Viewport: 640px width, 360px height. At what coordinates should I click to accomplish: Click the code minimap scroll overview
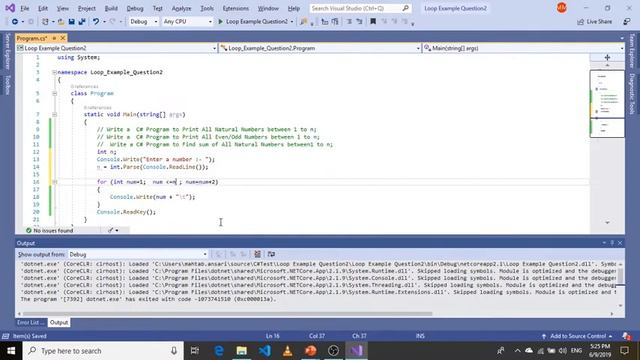tap(607, 104)
